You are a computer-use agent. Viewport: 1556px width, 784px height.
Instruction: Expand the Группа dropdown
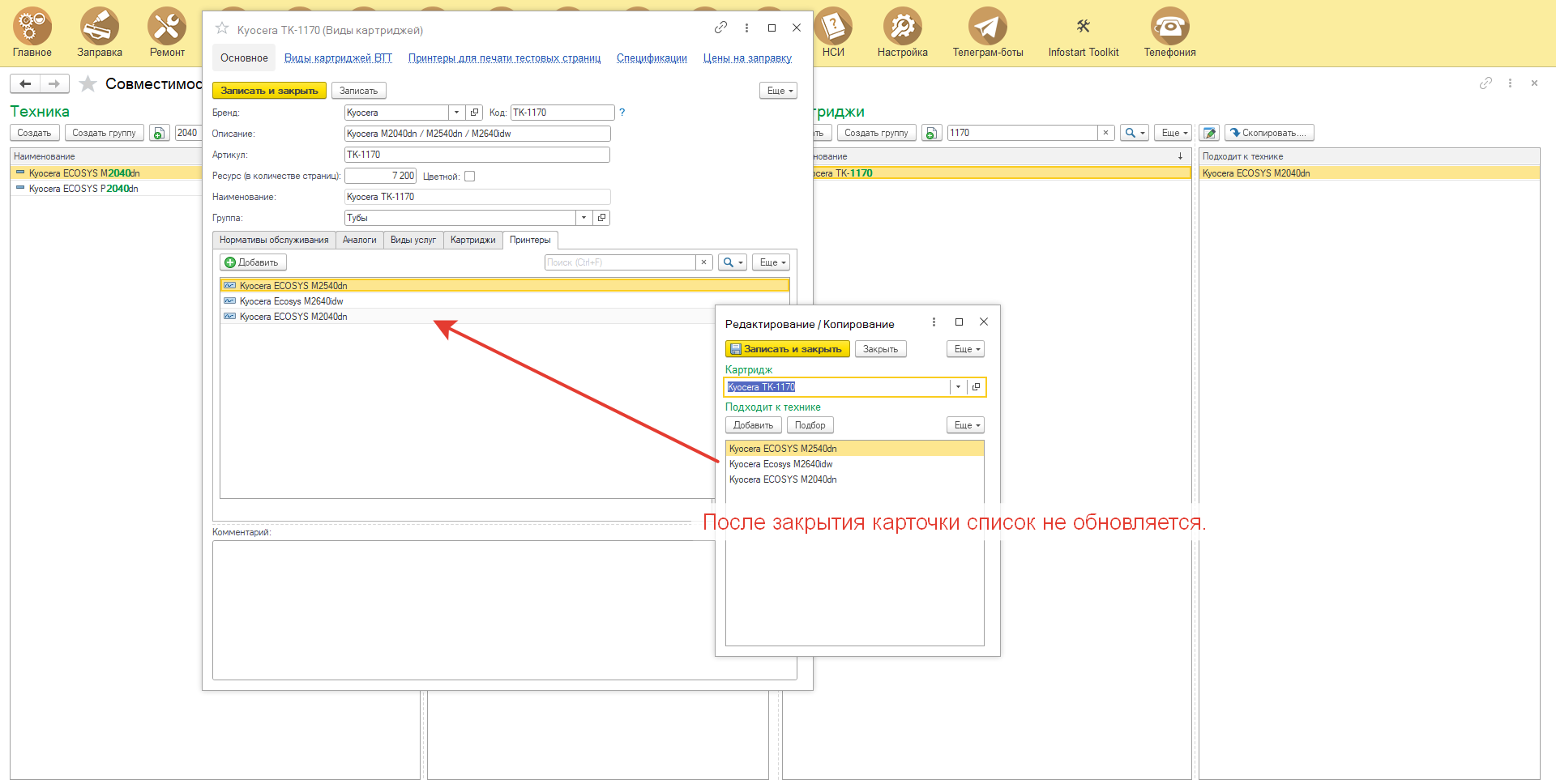(x=583, y=218)
